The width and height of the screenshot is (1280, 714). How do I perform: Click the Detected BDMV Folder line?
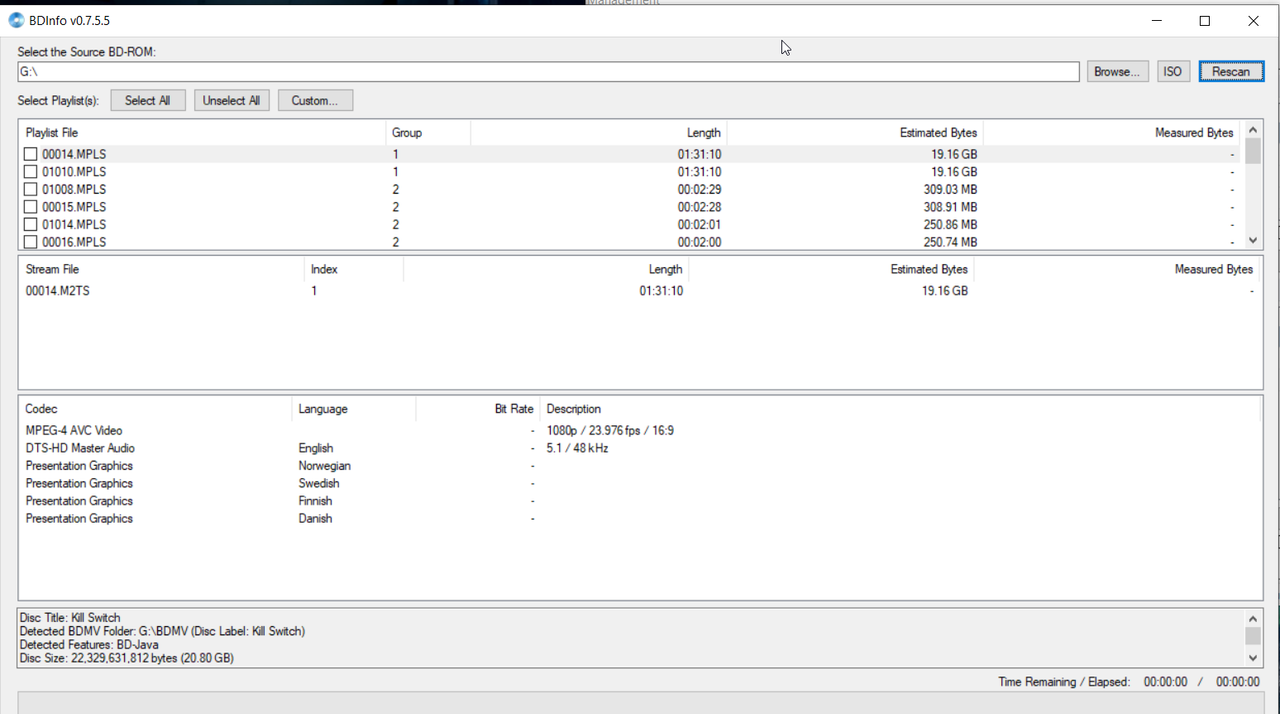coord(162,632)
